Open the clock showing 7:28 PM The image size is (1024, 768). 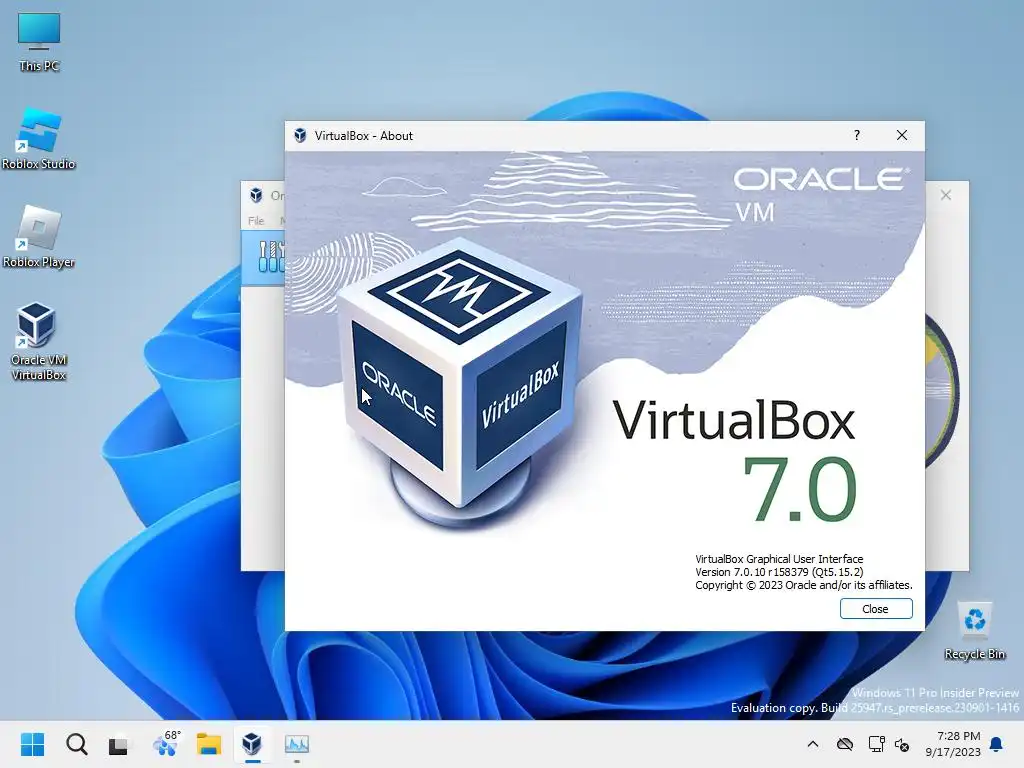pos(953,744)
